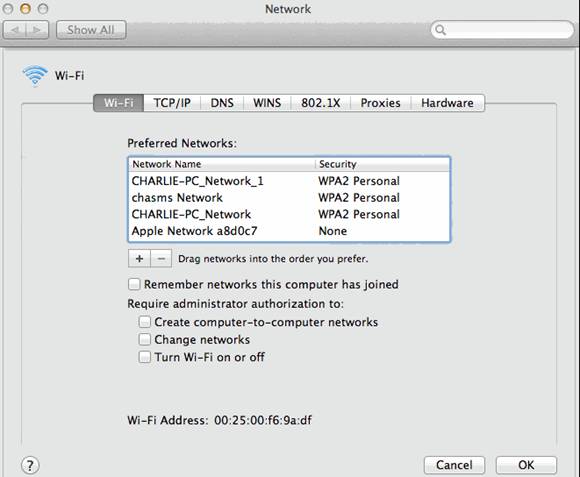Switch to the TCP/IP tab
The width and height of the screenshot is (580, 477).
pos(172,103)
